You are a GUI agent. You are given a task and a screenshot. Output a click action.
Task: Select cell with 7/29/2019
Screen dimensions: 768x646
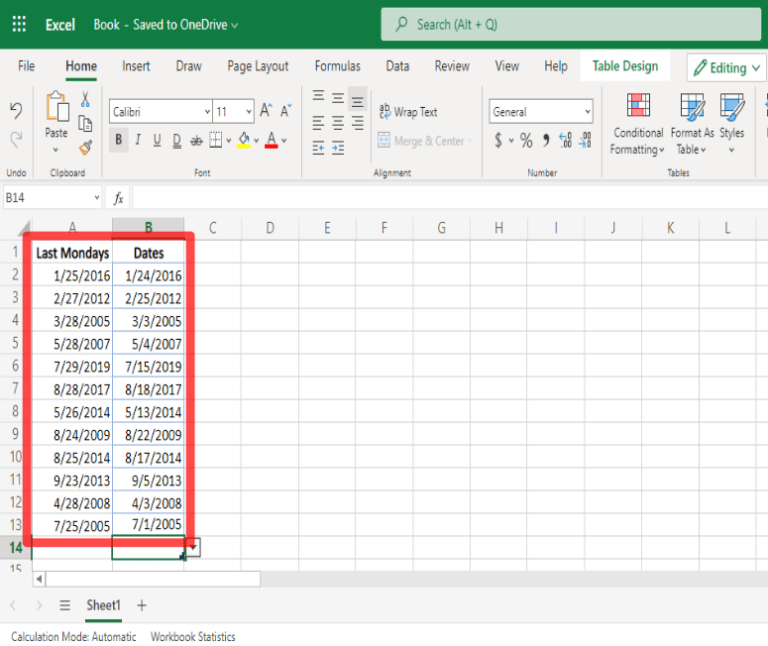coord(72,366)
